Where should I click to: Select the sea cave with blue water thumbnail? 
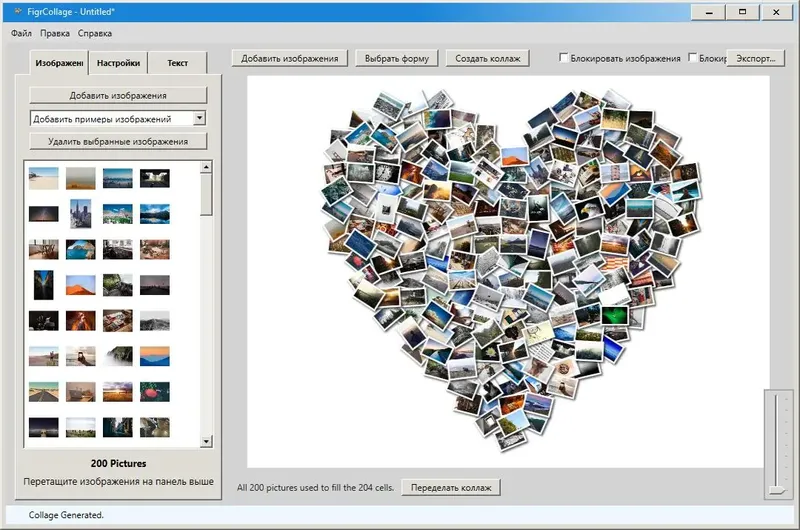(x=80, y=249)
